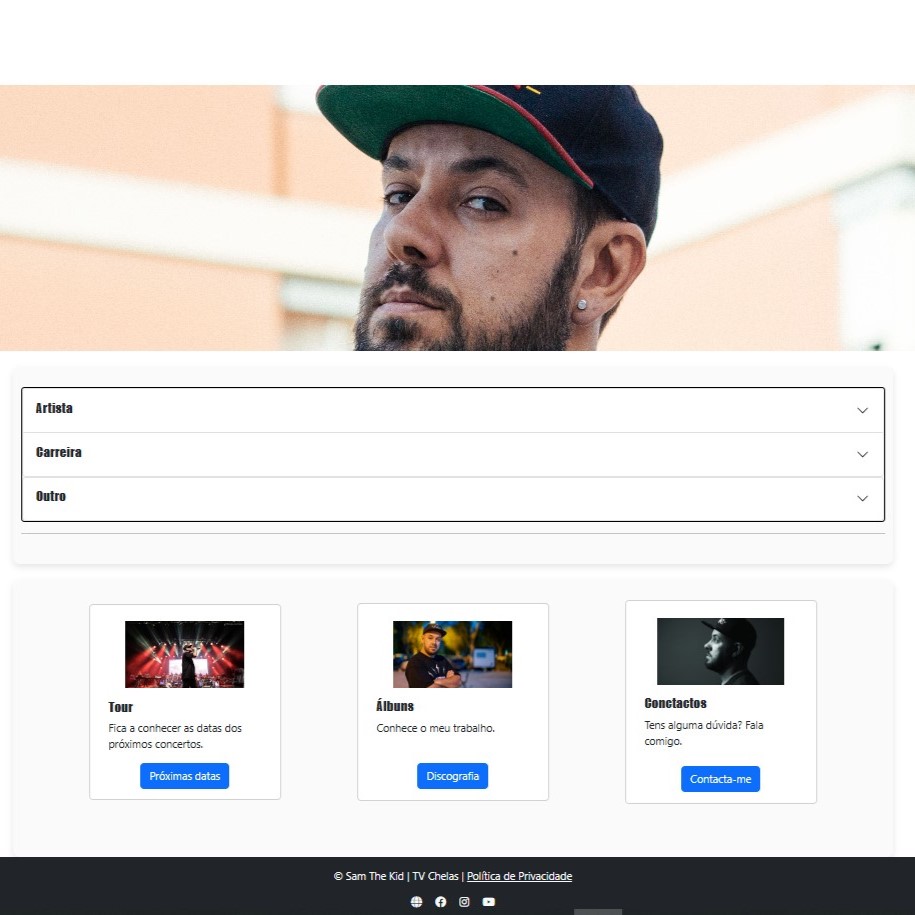915x915 pixels.
Task: Click the Álbuns card photo thumbnail
Action: pyautogui.click(x=452, y=654)
